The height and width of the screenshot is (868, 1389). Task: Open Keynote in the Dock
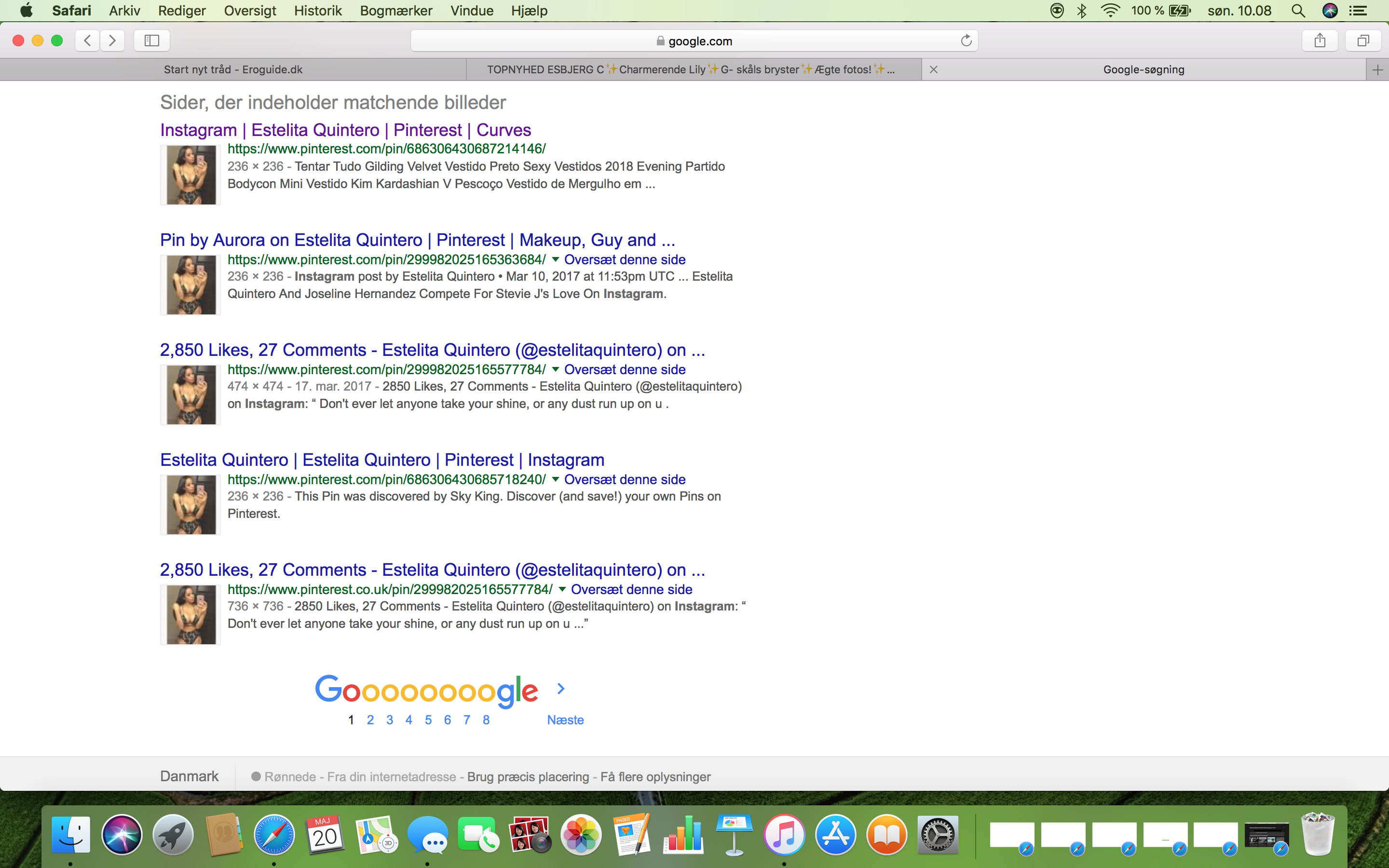(734, 834)
